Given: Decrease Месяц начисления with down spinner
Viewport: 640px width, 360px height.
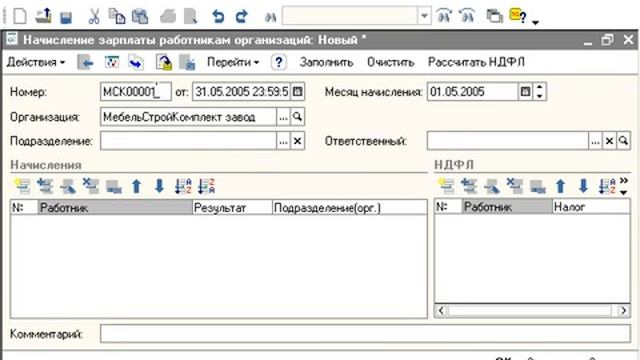Looking at the screenshot, I should point(539,96).
